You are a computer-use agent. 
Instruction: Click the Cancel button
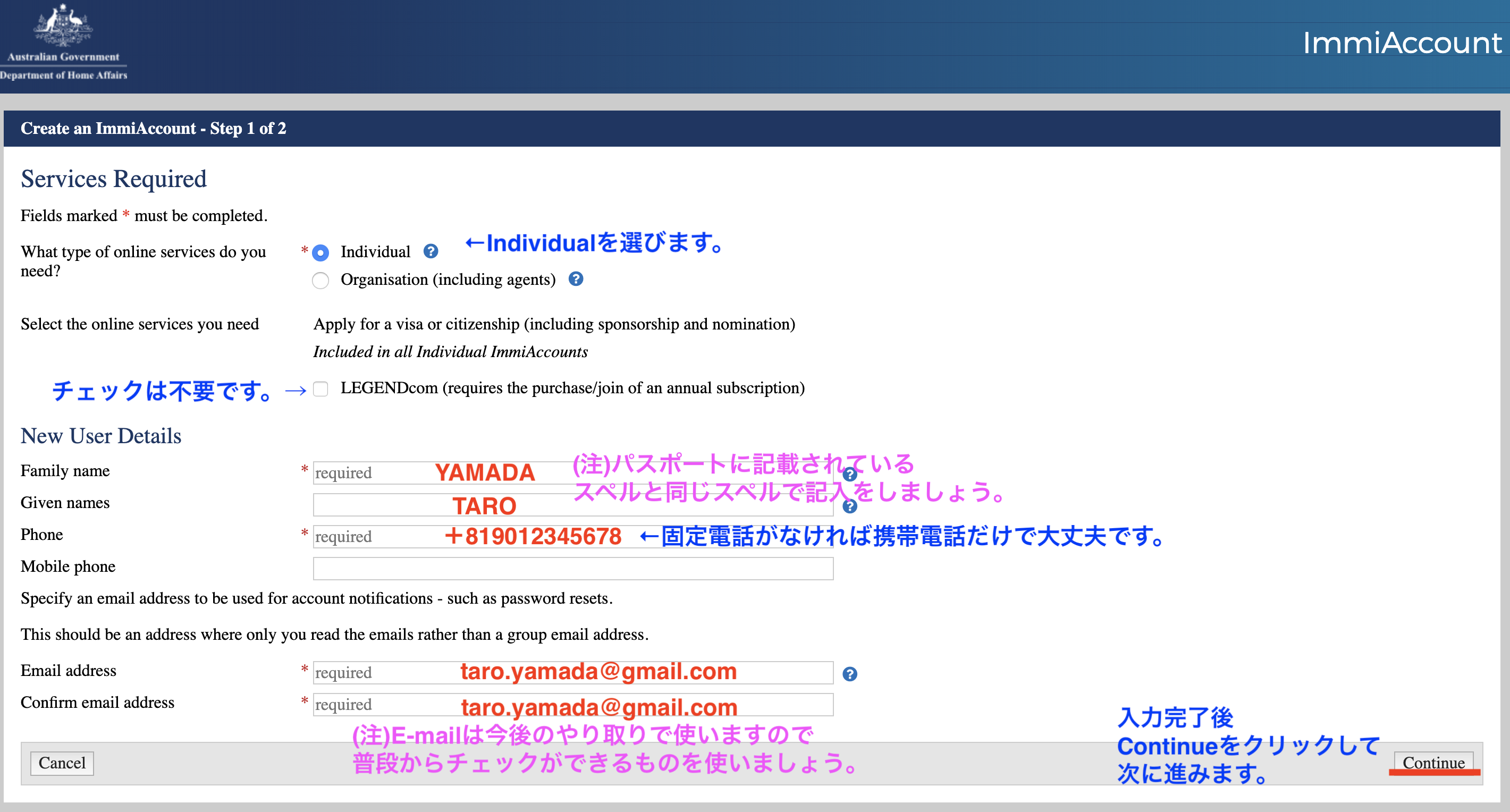point(62,763)
